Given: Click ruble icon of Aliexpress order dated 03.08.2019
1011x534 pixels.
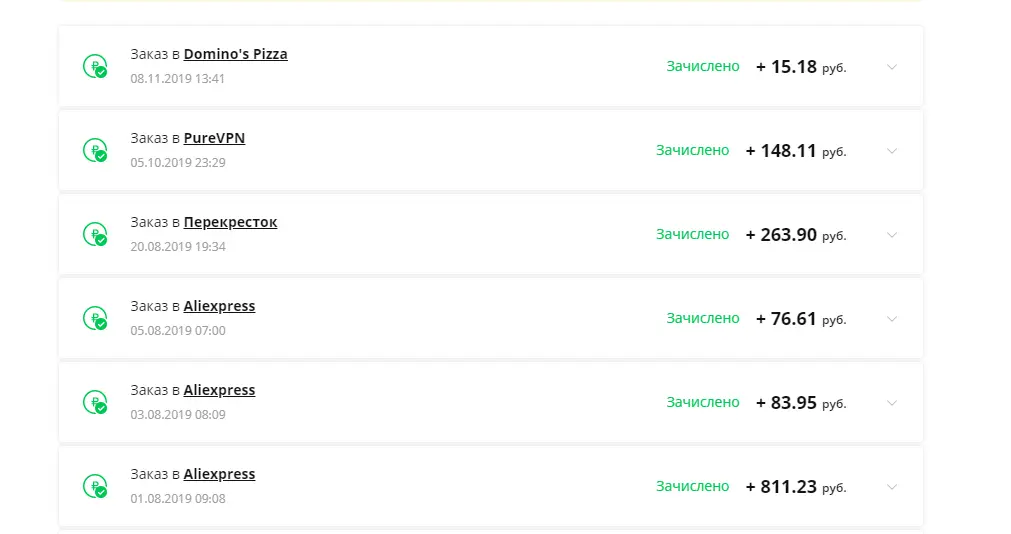Looking at the screenshot, I should (95, 402).
